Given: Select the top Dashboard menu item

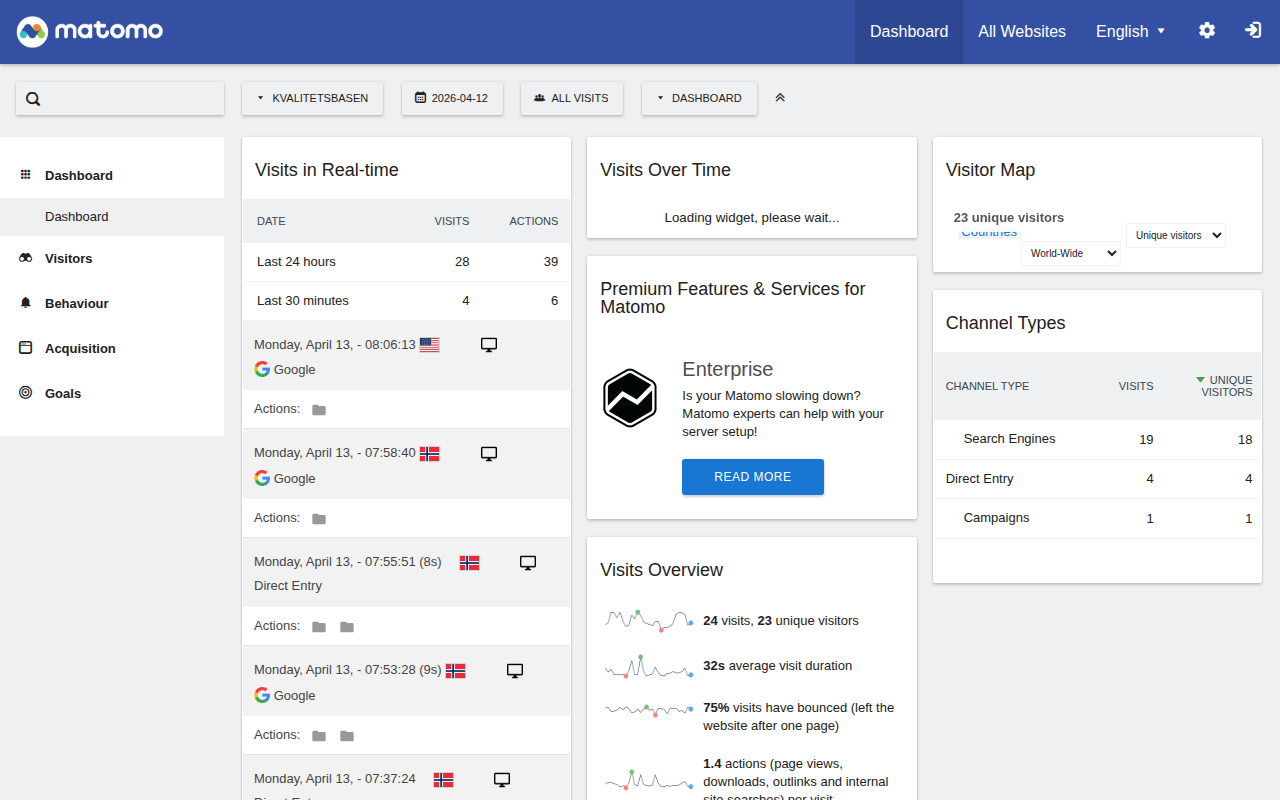Looking at the screenshot, I should (908, 31).
